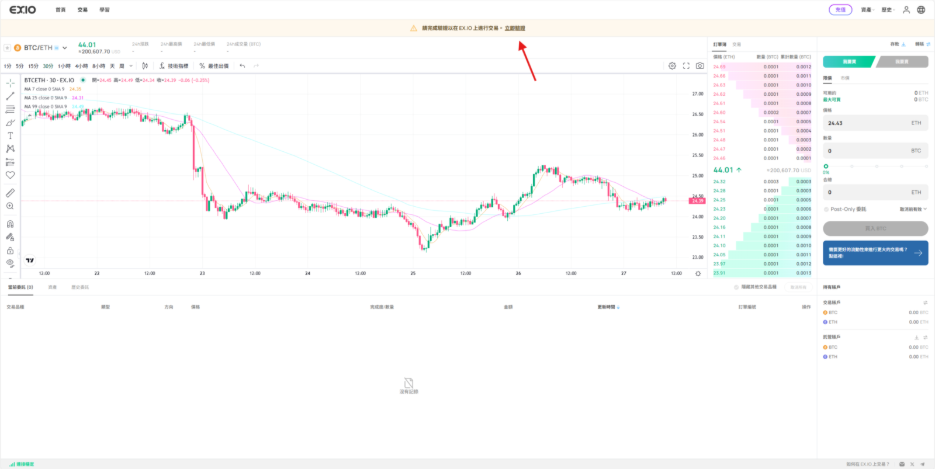Open the 交易 menu in top navigation
Viewport: 936px width, 469px height.
pos(83,10)
